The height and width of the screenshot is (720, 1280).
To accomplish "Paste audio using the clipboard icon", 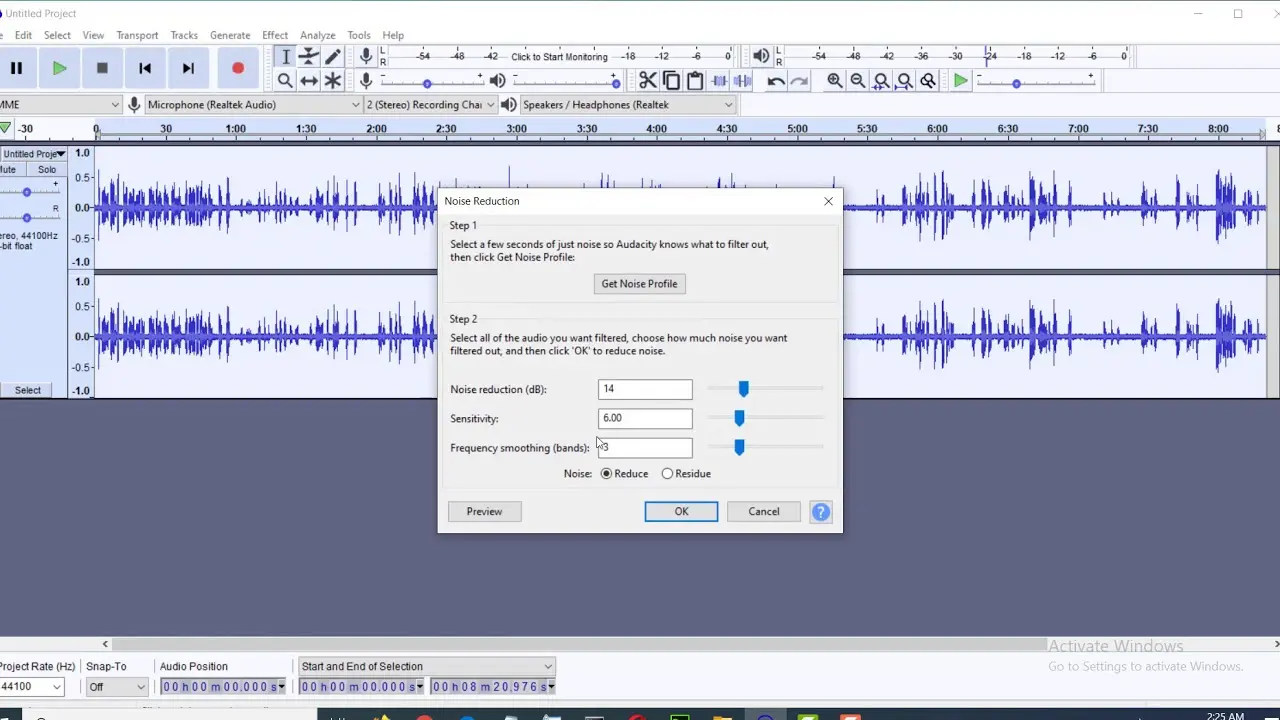I will point(695,81).
